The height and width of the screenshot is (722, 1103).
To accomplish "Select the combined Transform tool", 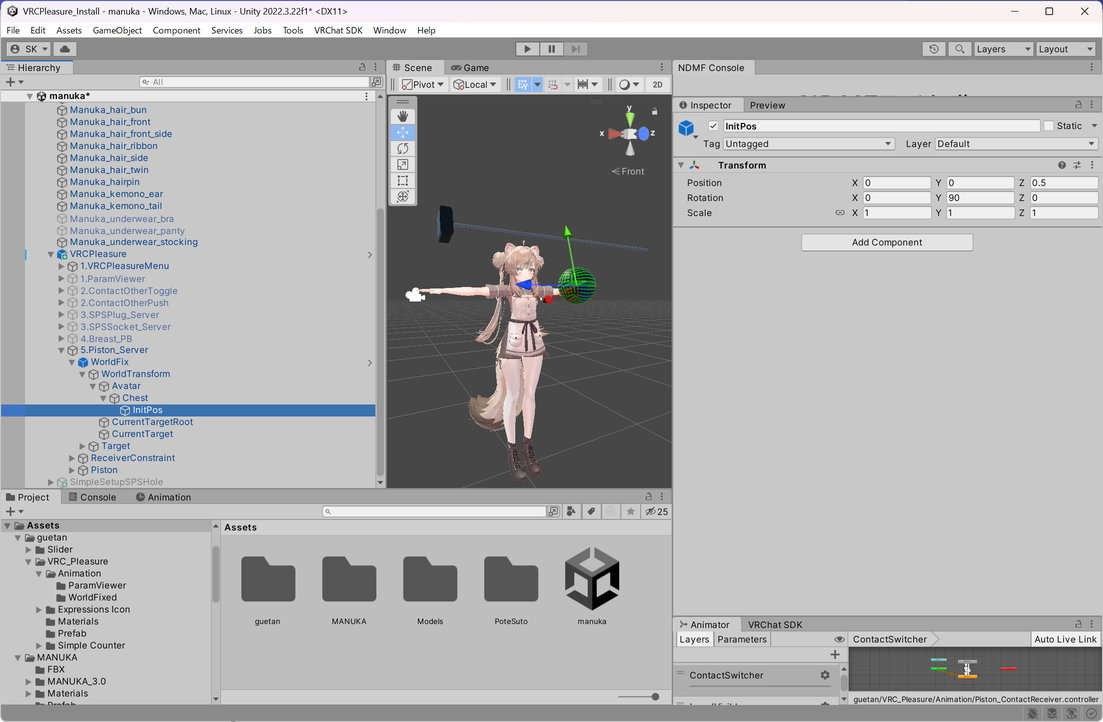I will pyautogui.click(x=402, y=197).
